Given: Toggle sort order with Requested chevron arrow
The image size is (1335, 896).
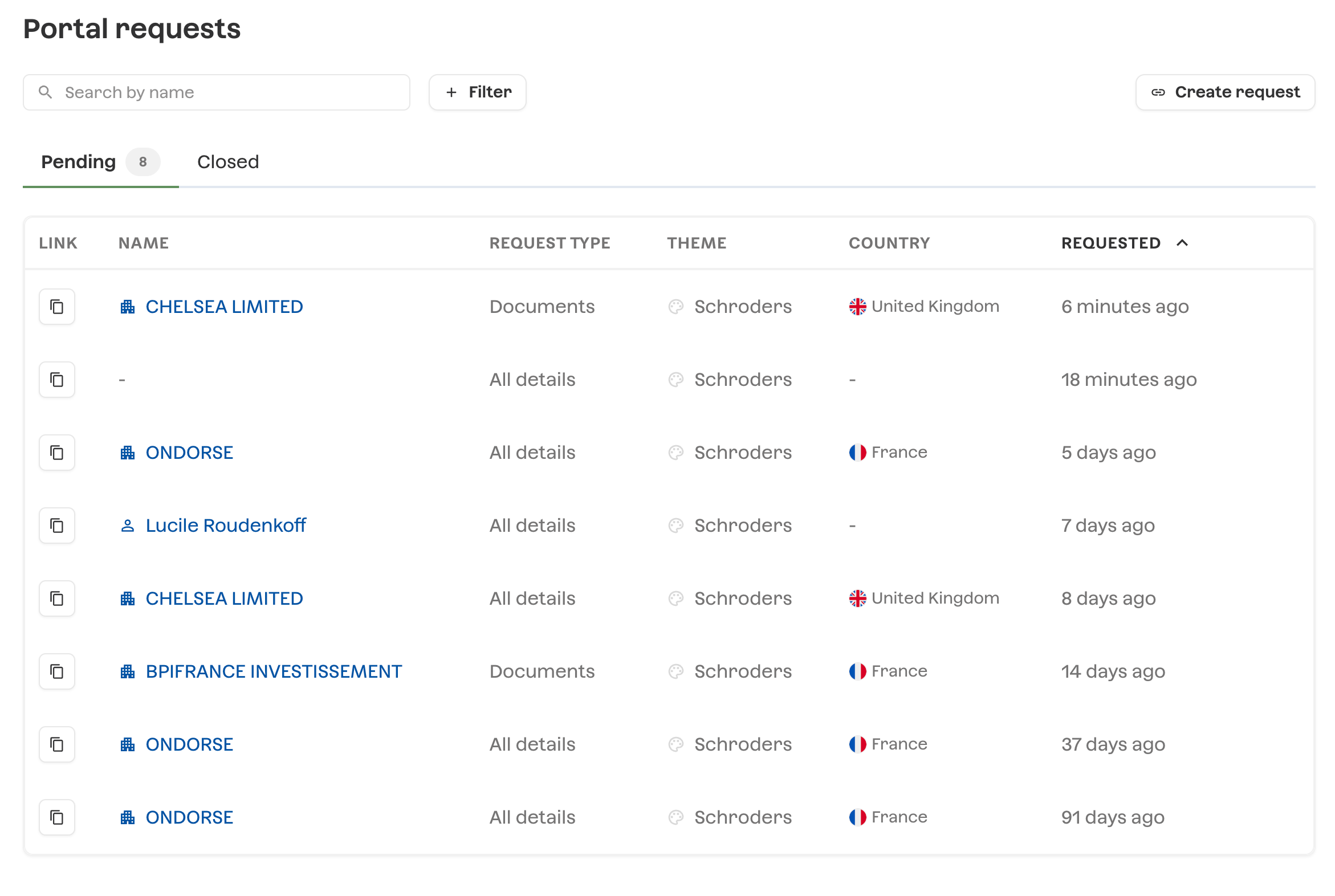Looking at the screenshot, I should tap(1182, 243).
